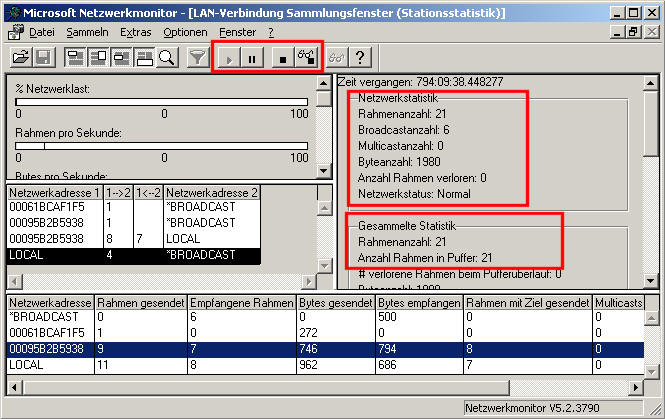The width and height of the screenshot is (665, 419).
Task: Click the greyed glasses display-captured-data icon
Action: [x=337, y=57]
